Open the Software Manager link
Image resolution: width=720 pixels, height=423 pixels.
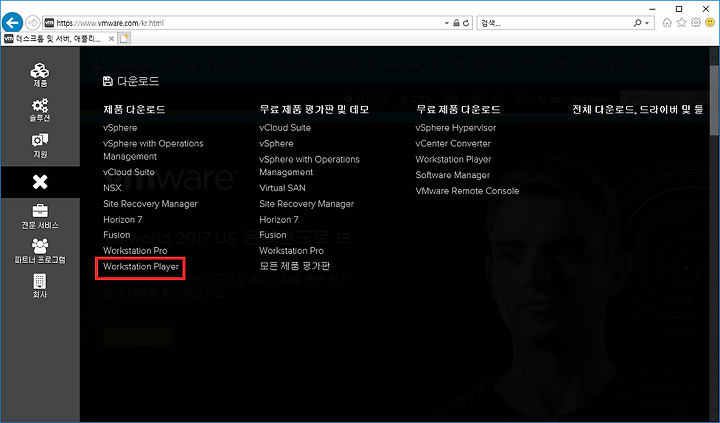(x=452, y=175)
